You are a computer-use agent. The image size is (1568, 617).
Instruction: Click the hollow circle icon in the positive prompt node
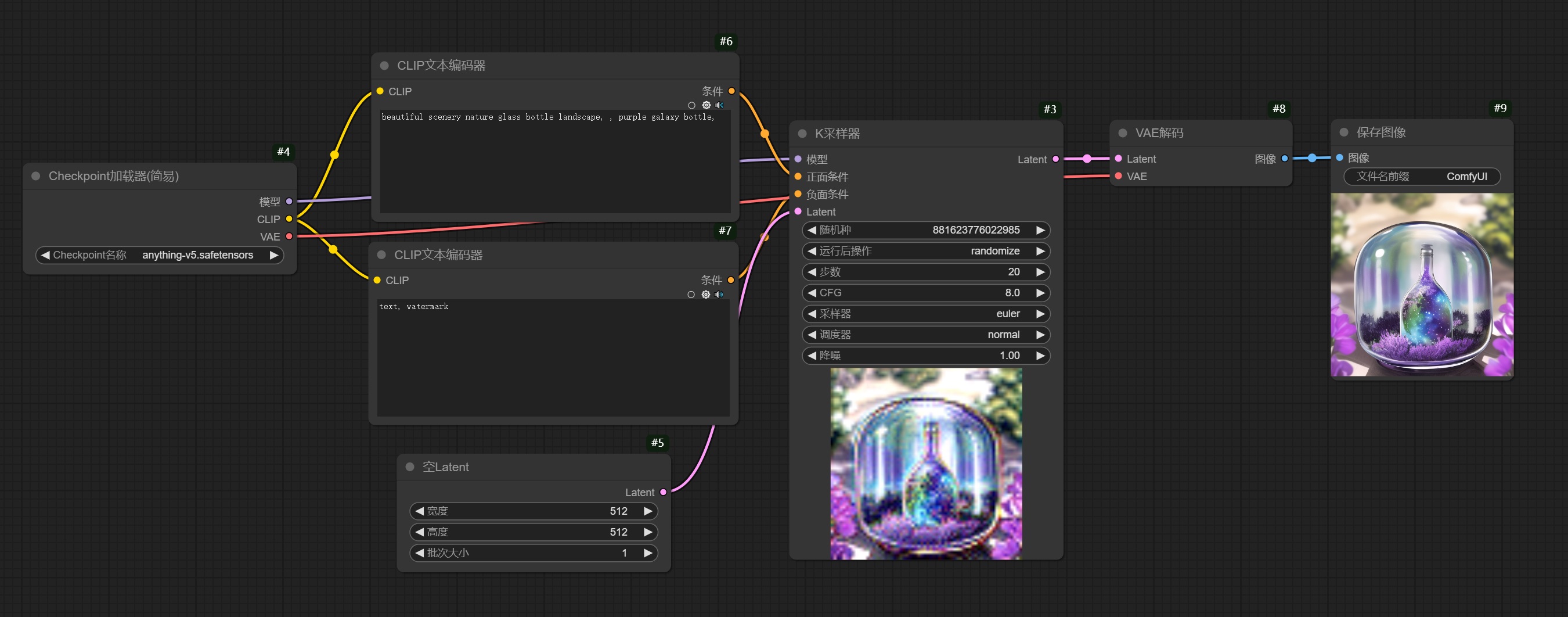point(691,105)
